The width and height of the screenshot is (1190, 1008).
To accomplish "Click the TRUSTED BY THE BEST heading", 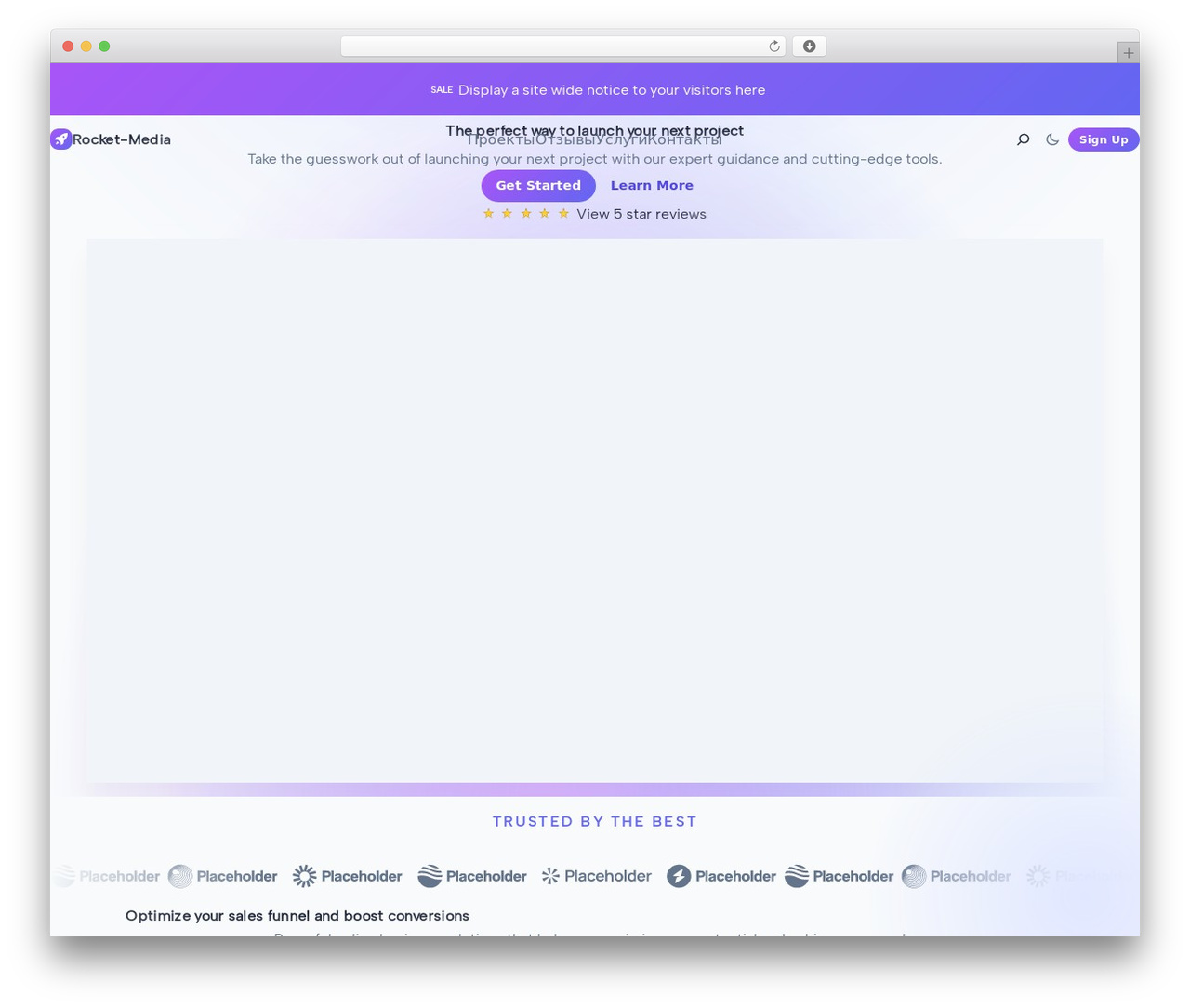I will (595, 821).
